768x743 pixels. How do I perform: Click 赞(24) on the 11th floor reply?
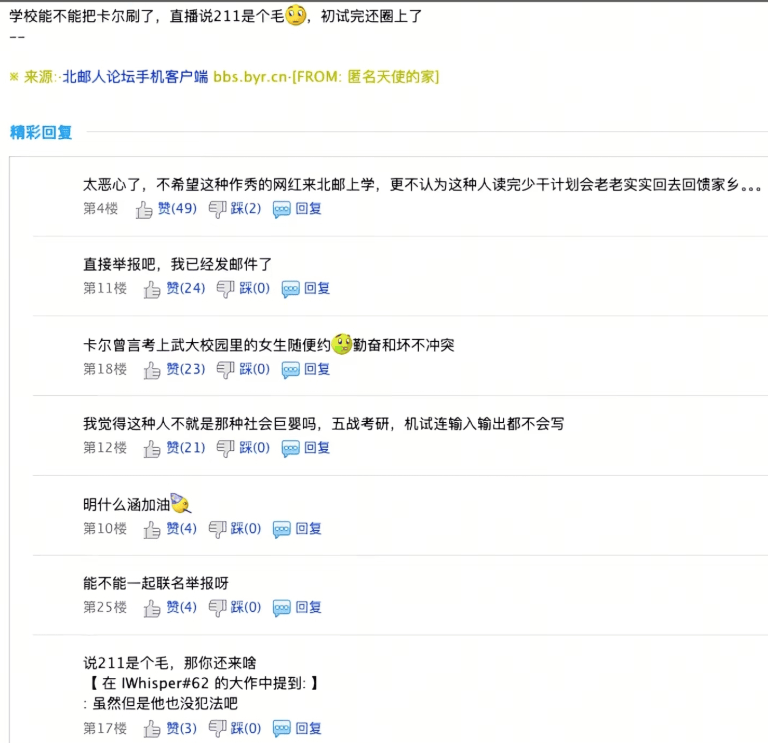coord(185,289)
